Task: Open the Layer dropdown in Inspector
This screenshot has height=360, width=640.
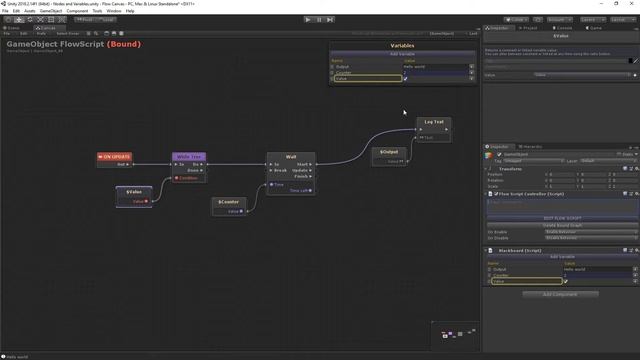Action: click(608, 161)
